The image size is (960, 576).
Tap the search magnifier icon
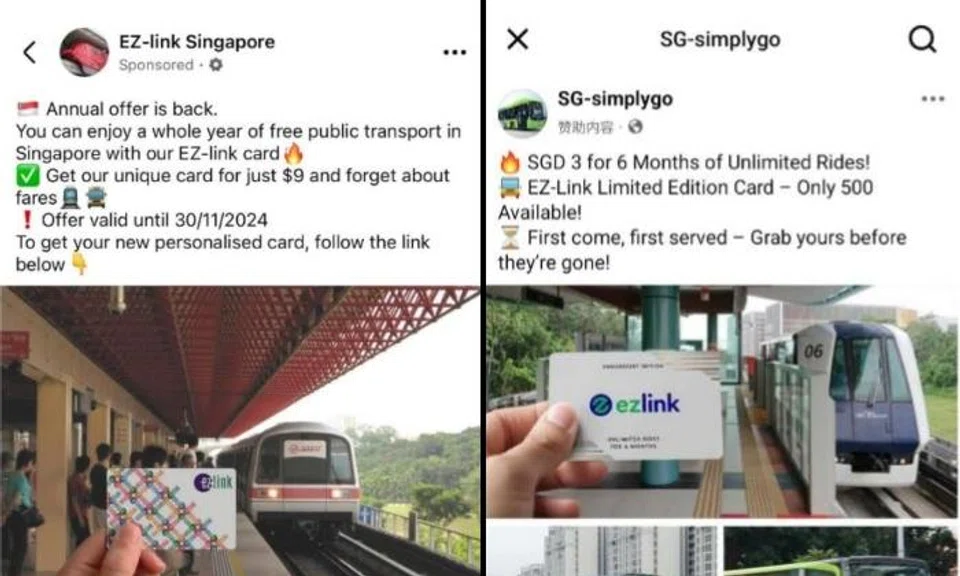[x=922, y=39]
